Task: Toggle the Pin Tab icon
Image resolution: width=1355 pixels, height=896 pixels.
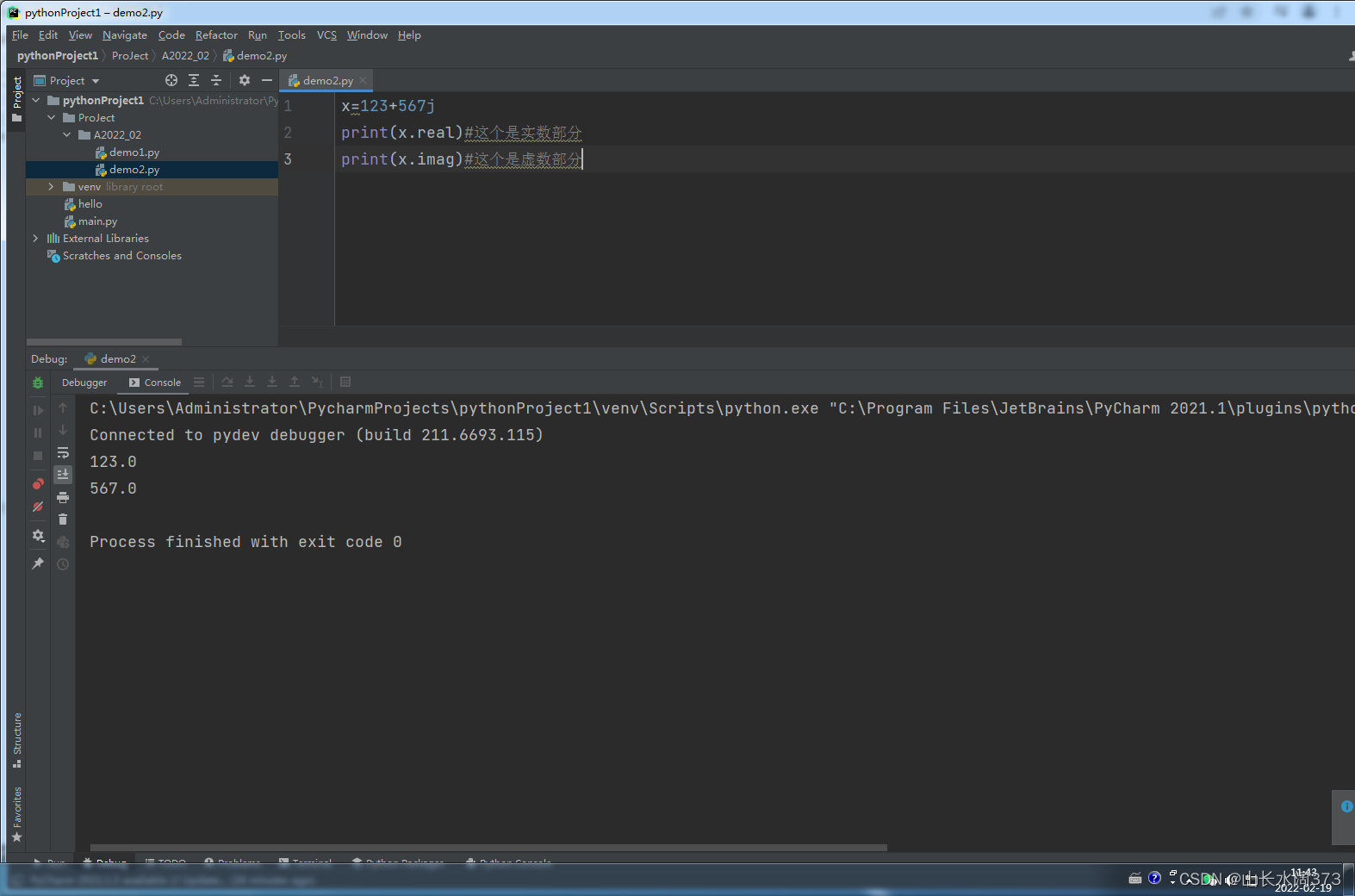Action: [38, 563]
